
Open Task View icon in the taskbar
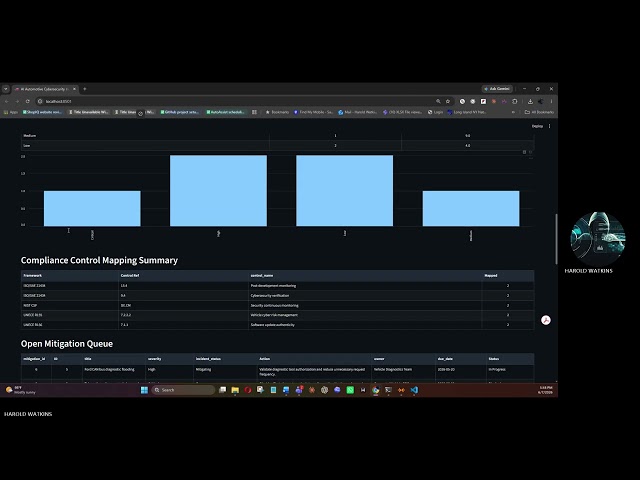point(222,390)
